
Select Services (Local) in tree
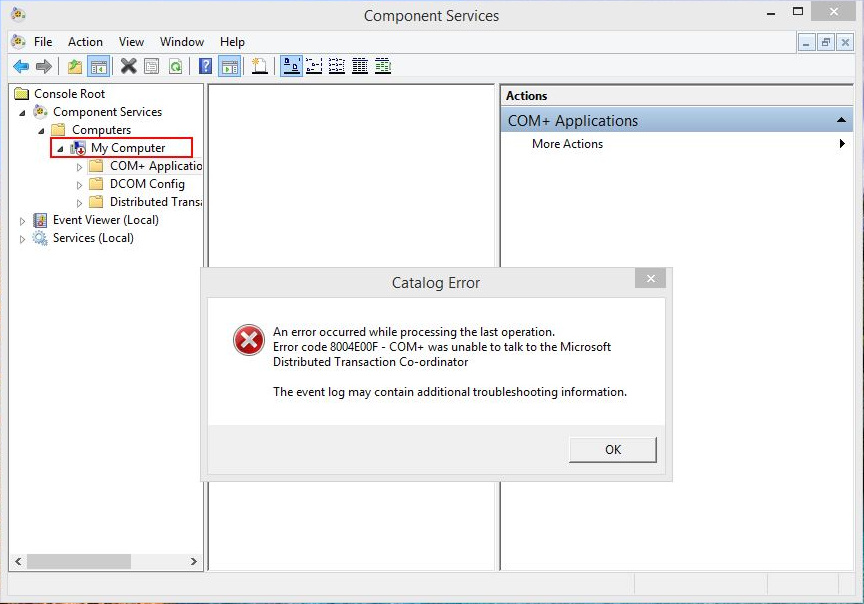93,238
